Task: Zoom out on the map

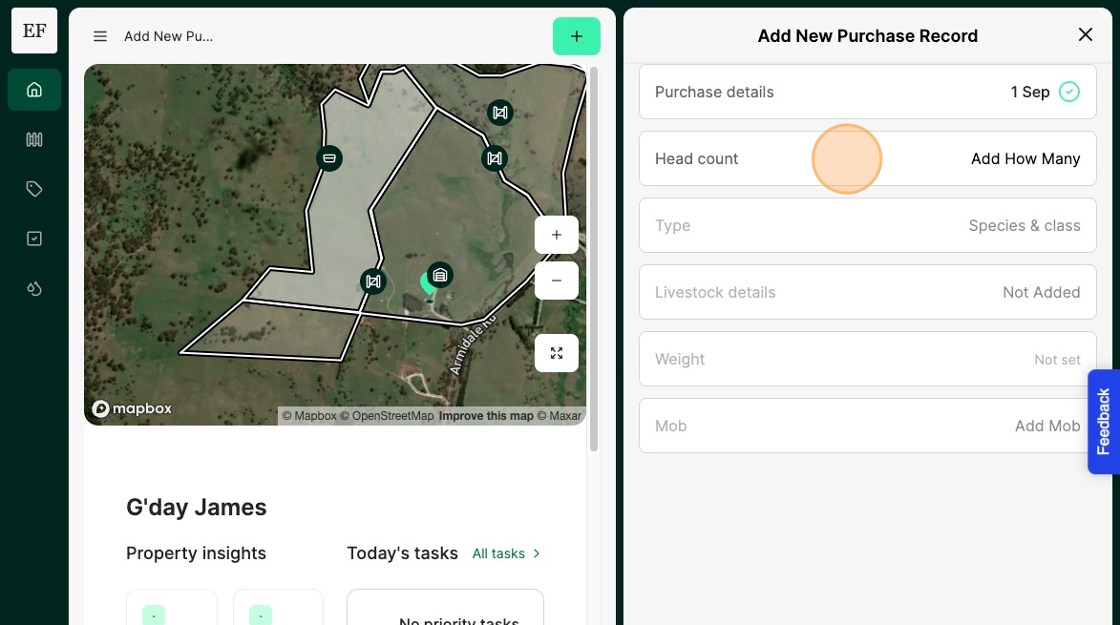Action: tap(556, 281)
